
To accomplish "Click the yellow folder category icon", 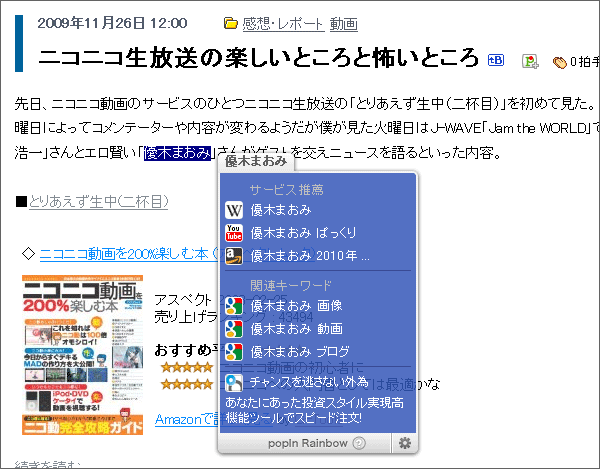I will click(x=231, y=24).
